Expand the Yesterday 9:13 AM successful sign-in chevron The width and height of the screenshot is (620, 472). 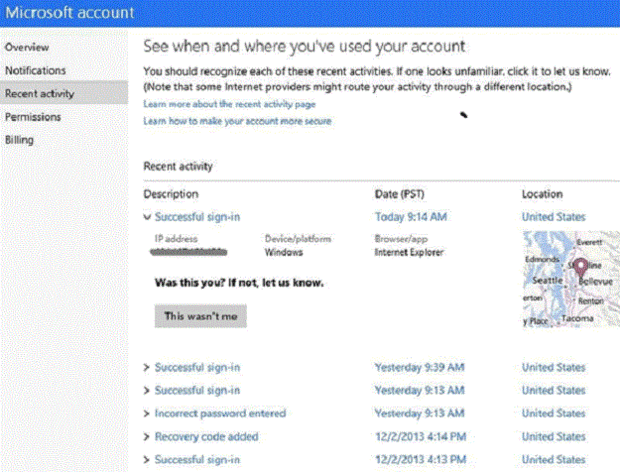coord(147,391)
